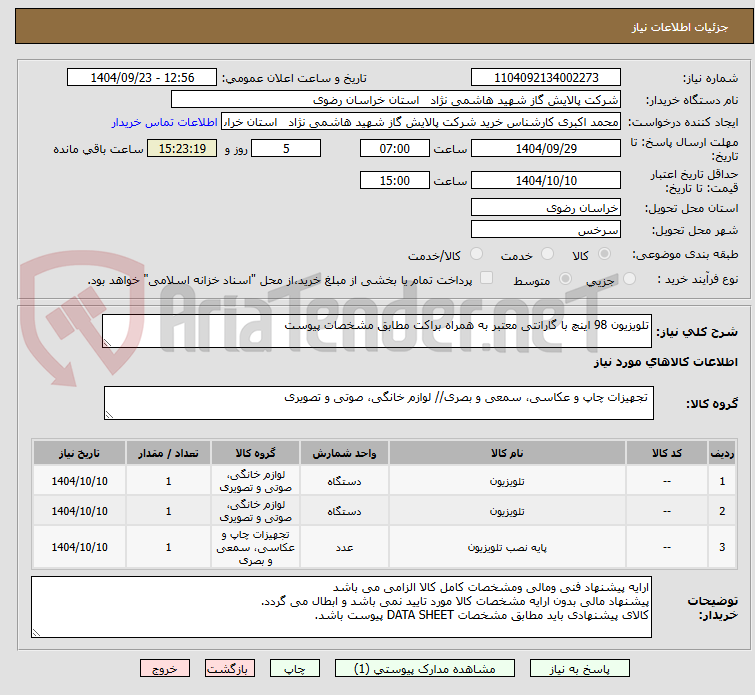Click the بازگشت back button
The width and height of the screenshot is (755, 695).
coord(230,669)
